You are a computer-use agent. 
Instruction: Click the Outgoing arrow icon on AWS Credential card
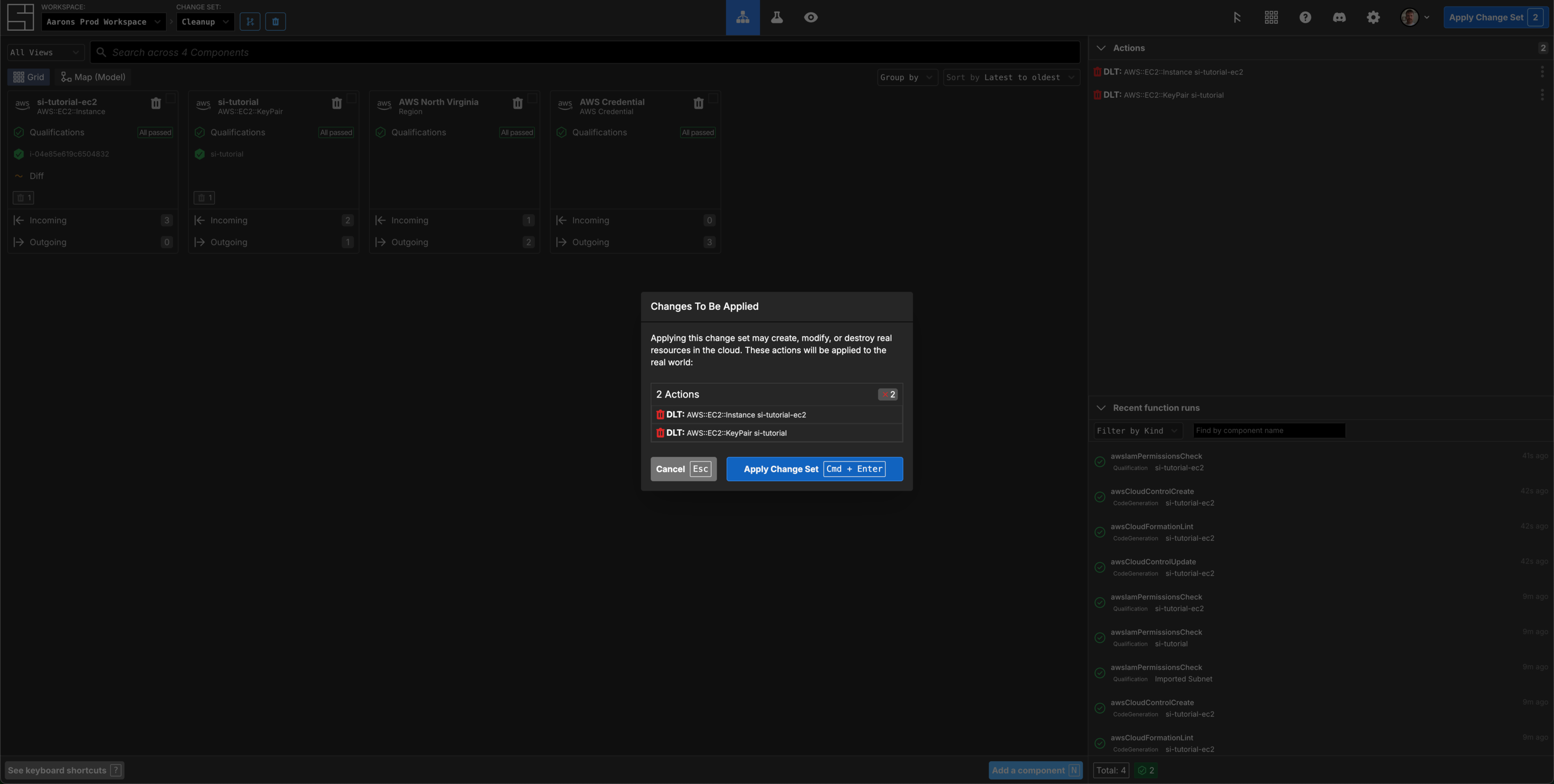[x=561, y=242]
